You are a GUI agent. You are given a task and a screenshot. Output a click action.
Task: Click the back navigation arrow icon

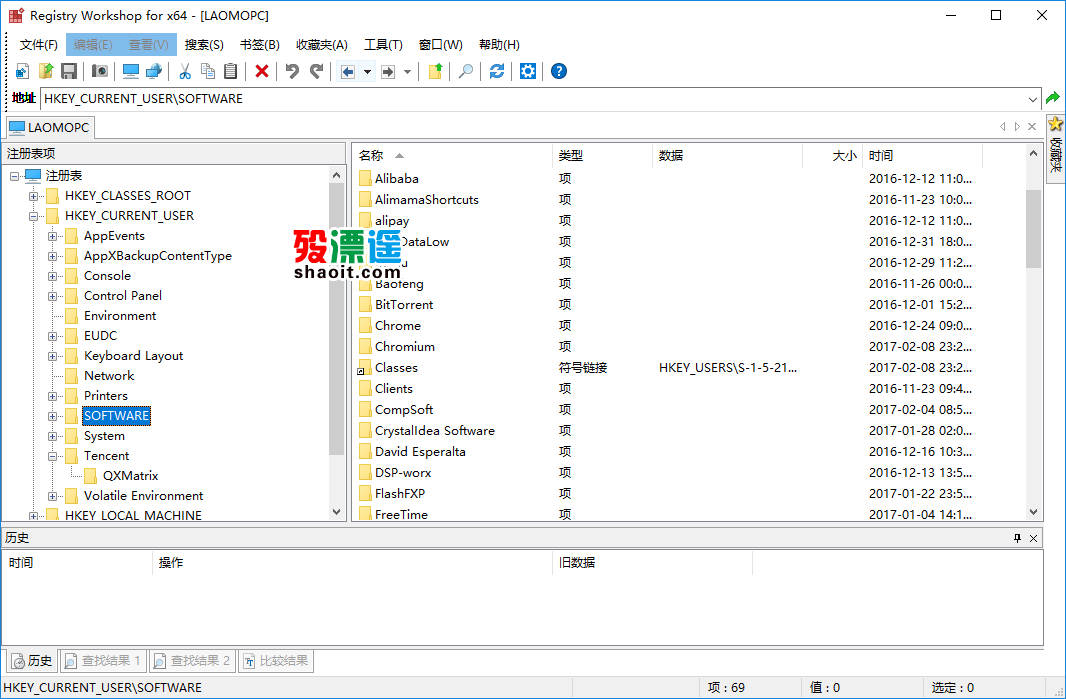pos(348,71)
